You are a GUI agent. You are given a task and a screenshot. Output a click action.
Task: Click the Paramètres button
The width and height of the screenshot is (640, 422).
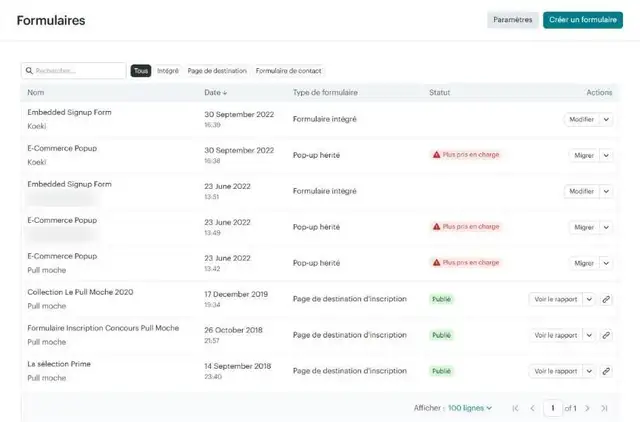point(513,20)
